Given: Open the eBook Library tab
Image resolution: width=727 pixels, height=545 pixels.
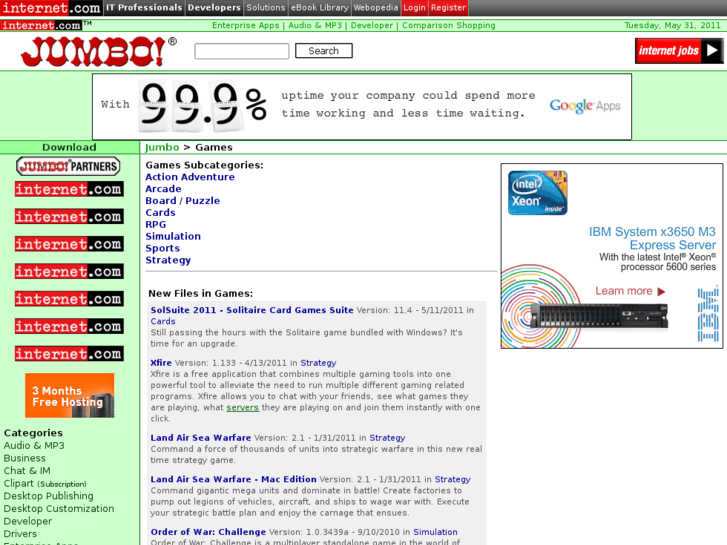Looking at the screenshot, I should click(x=320, y=7).
